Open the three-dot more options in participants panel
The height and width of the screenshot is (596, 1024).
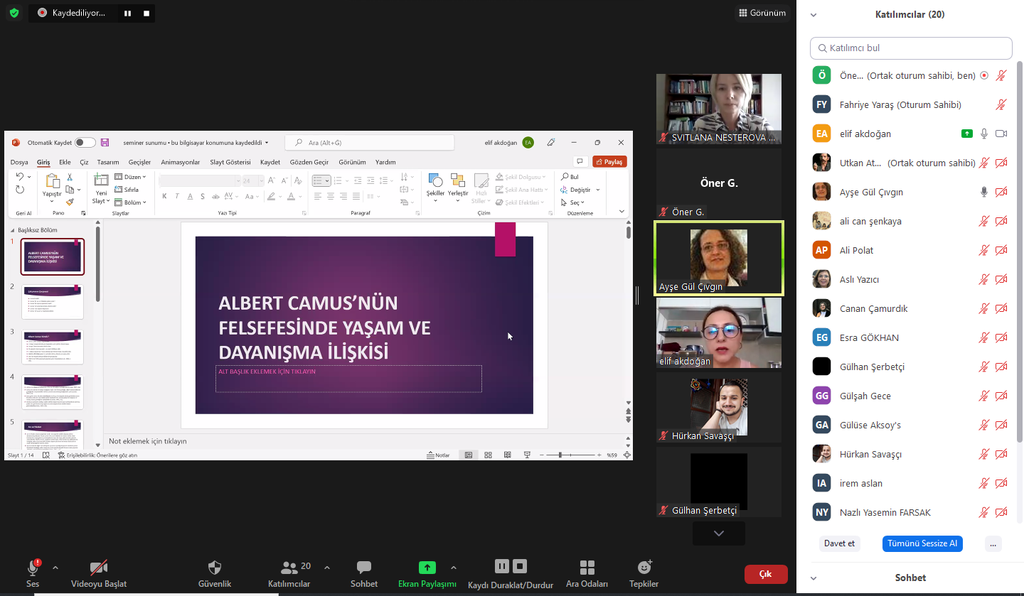click(x=993, y=544)
